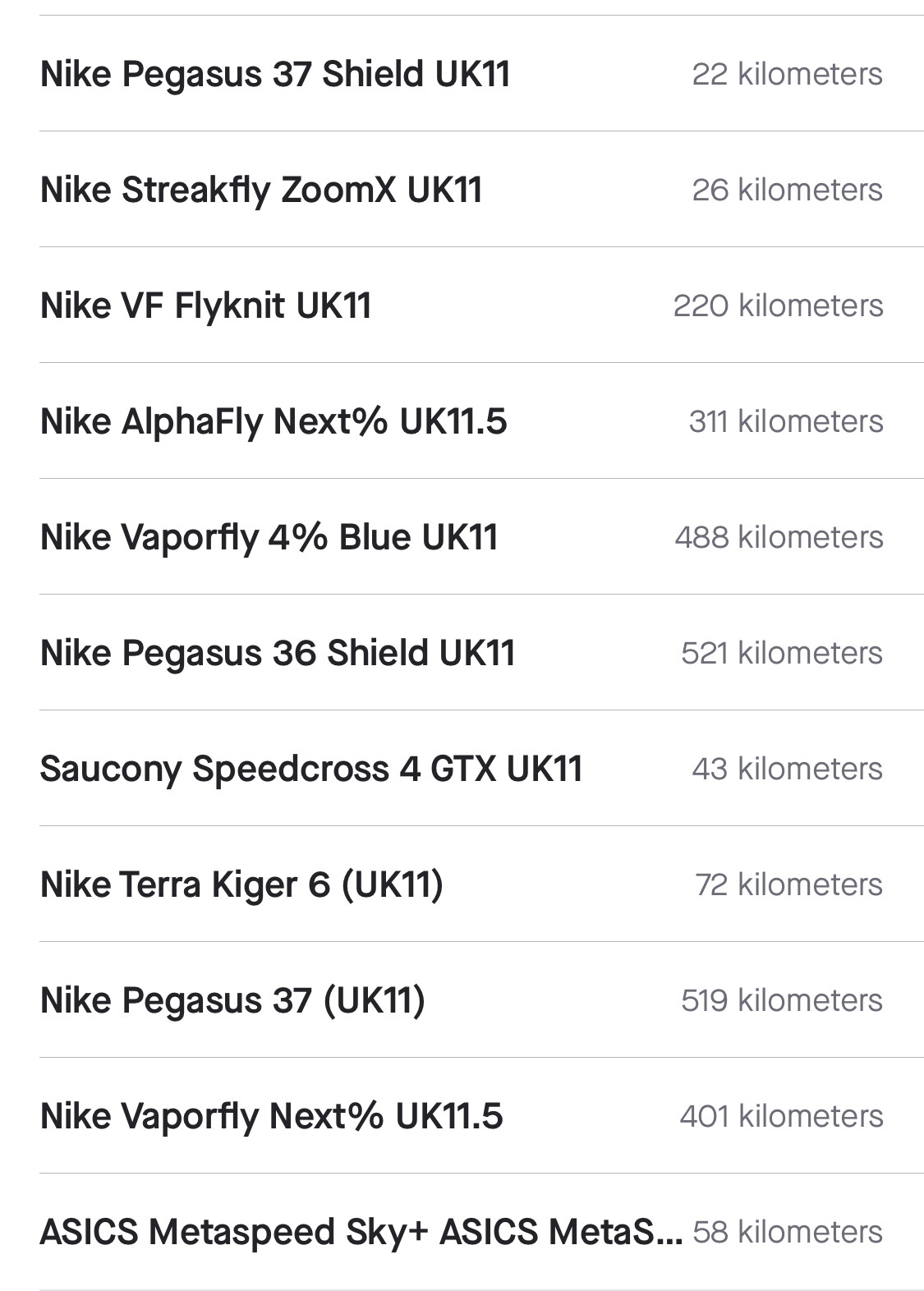Image resolution: width=924 pixels, height=1291 pixels.
Task: Open the Nike Pegasus 37 Shield UK11 entry
Action: pos(462,74)
